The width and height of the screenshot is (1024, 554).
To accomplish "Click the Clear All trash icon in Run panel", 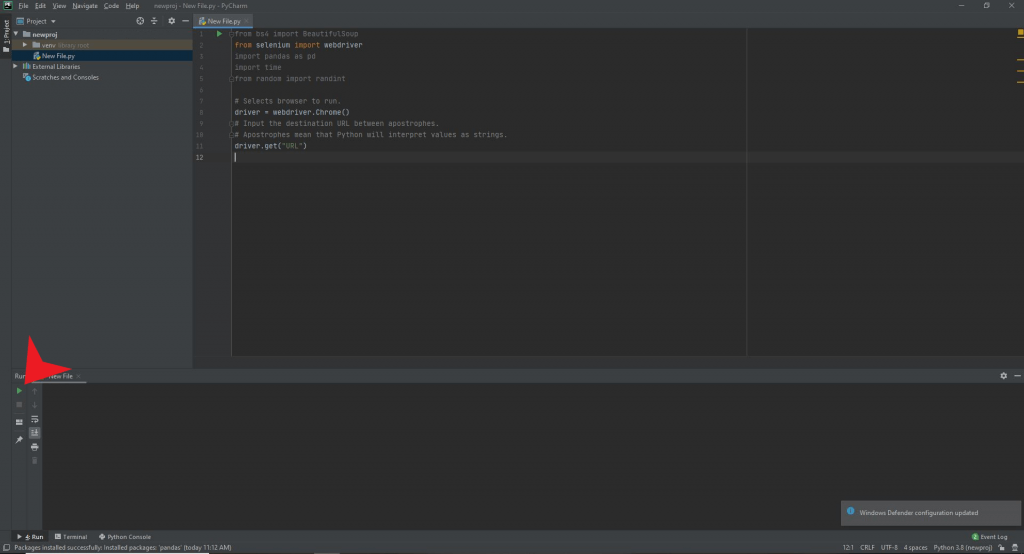I will click(x=35, y=460).
